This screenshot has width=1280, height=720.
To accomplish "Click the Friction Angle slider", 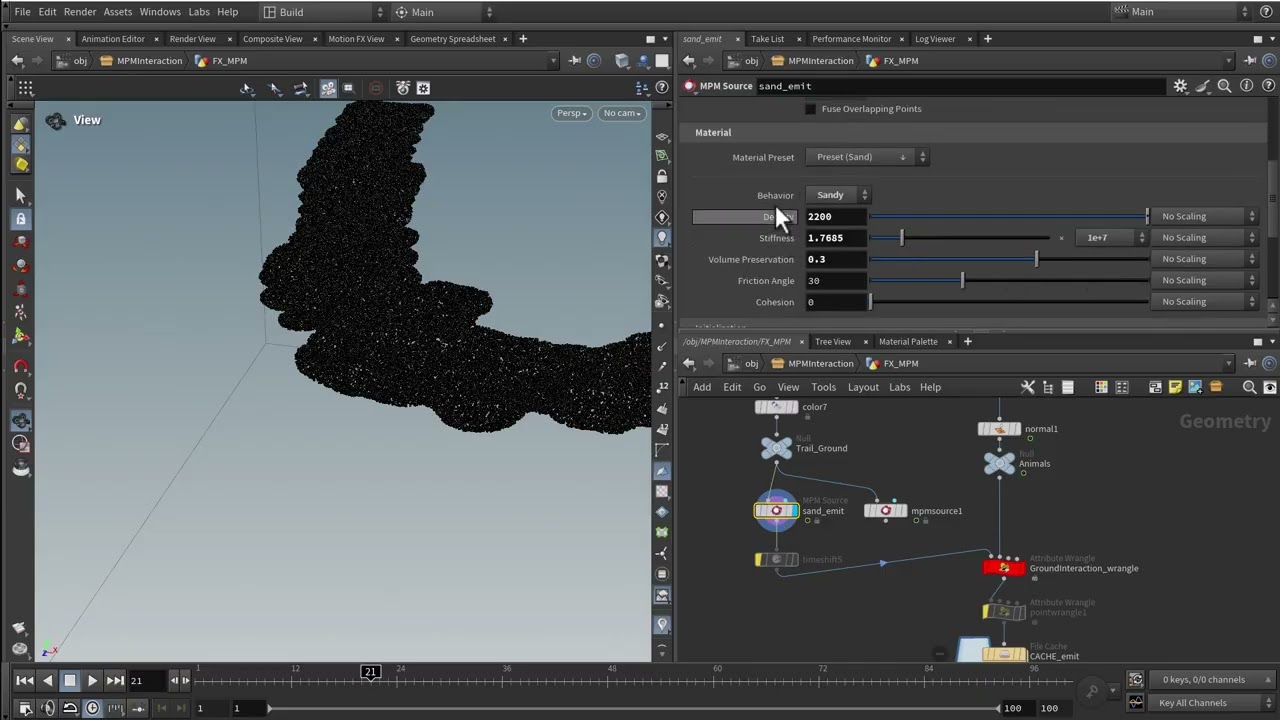I will tap(1008, 281).
